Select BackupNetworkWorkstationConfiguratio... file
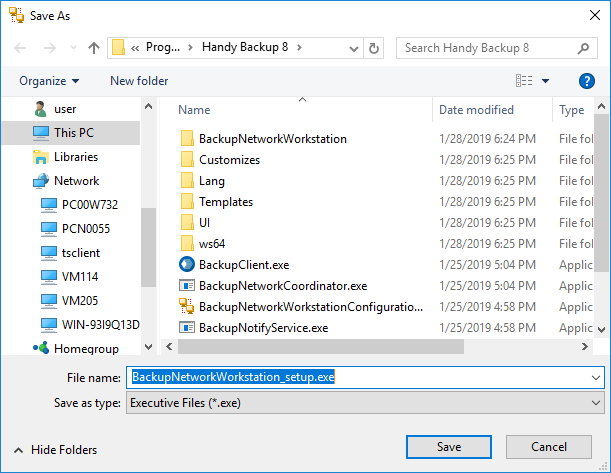The height and width of the screenshot is (473, 611). [x=311, y=307]
